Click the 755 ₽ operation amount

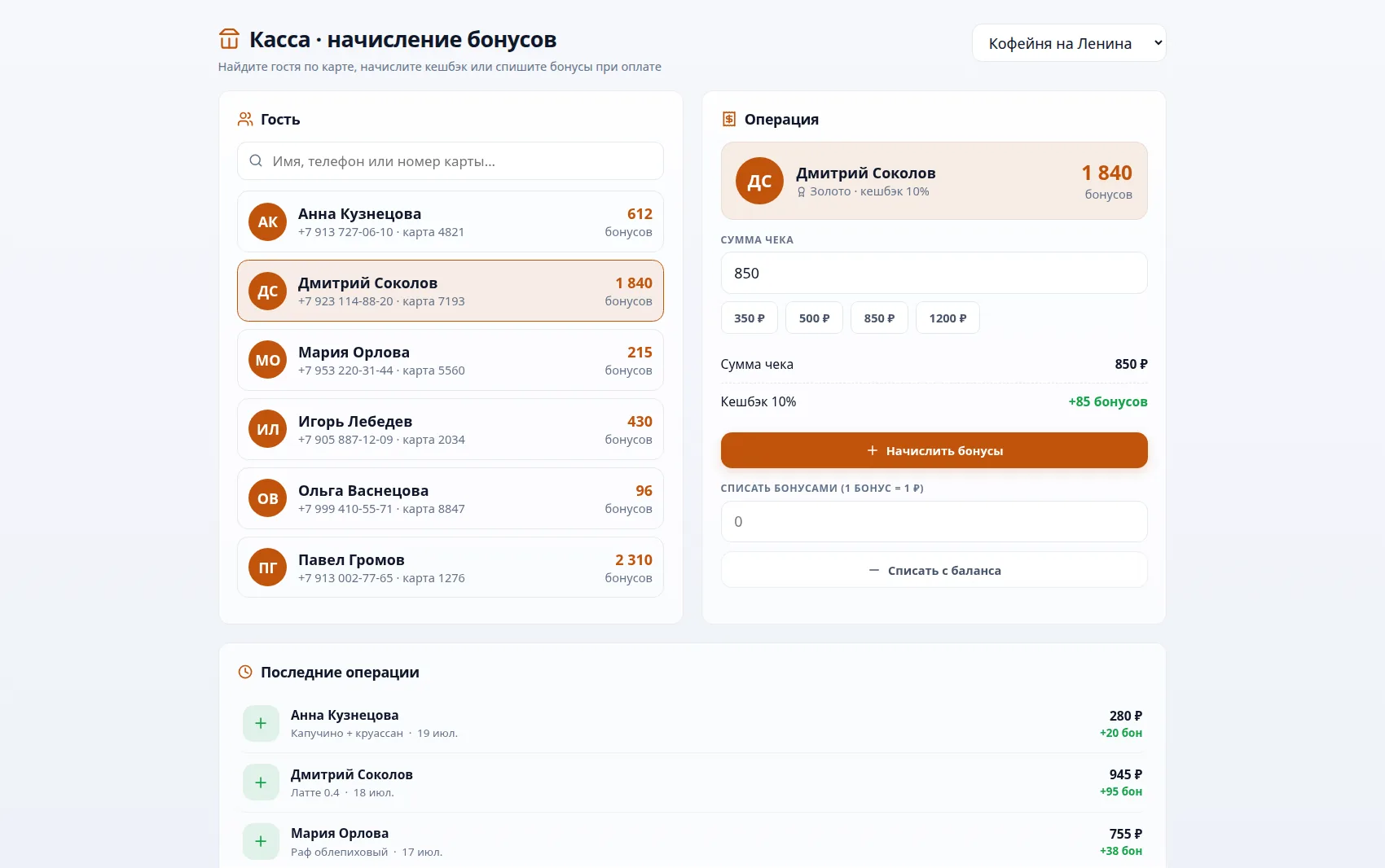[1125, 834]
